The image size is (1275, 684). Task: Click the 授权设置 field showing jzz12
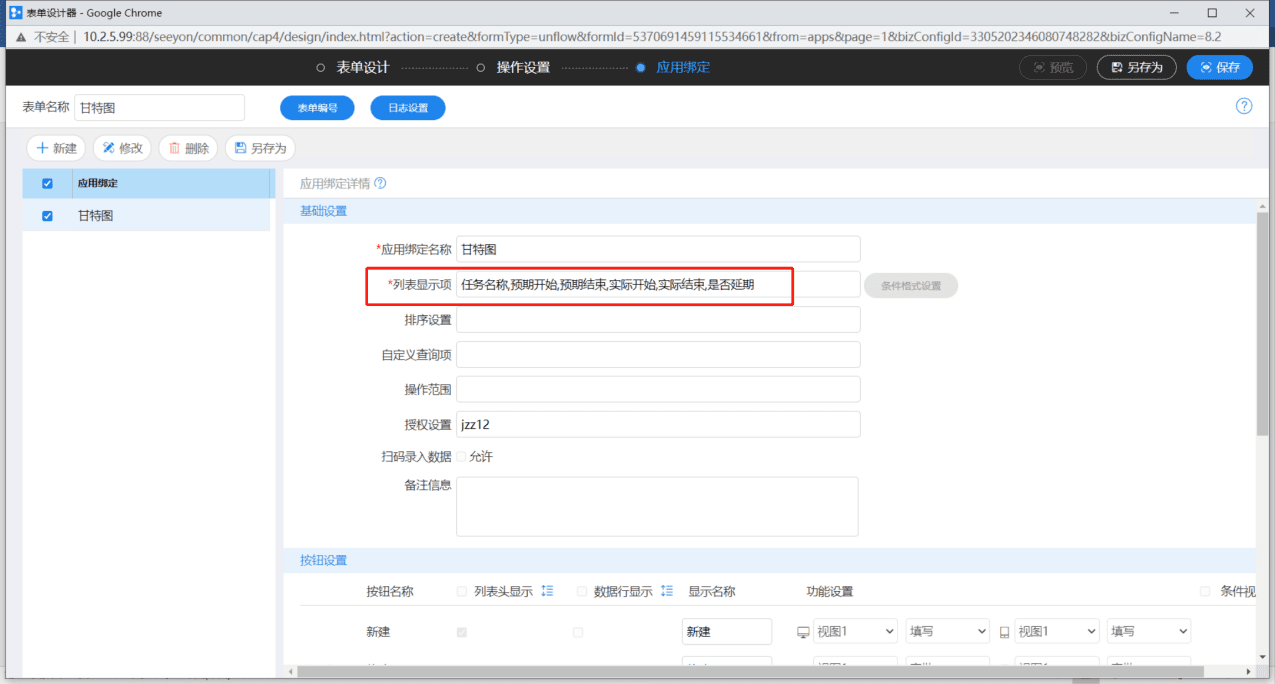pyautogui.click(x=658, y=424)
